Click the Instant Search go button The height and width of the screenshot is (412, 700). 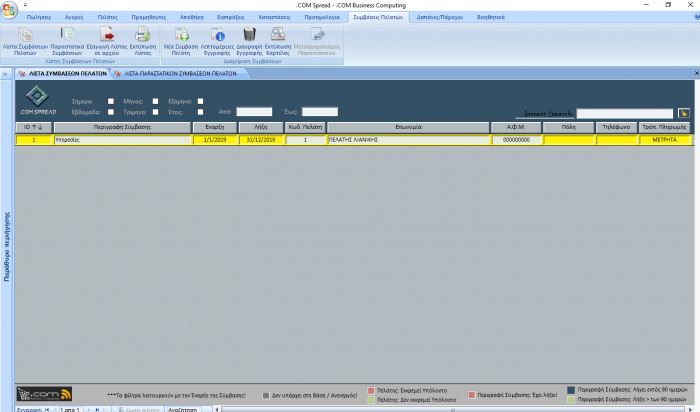pos(683,113)
